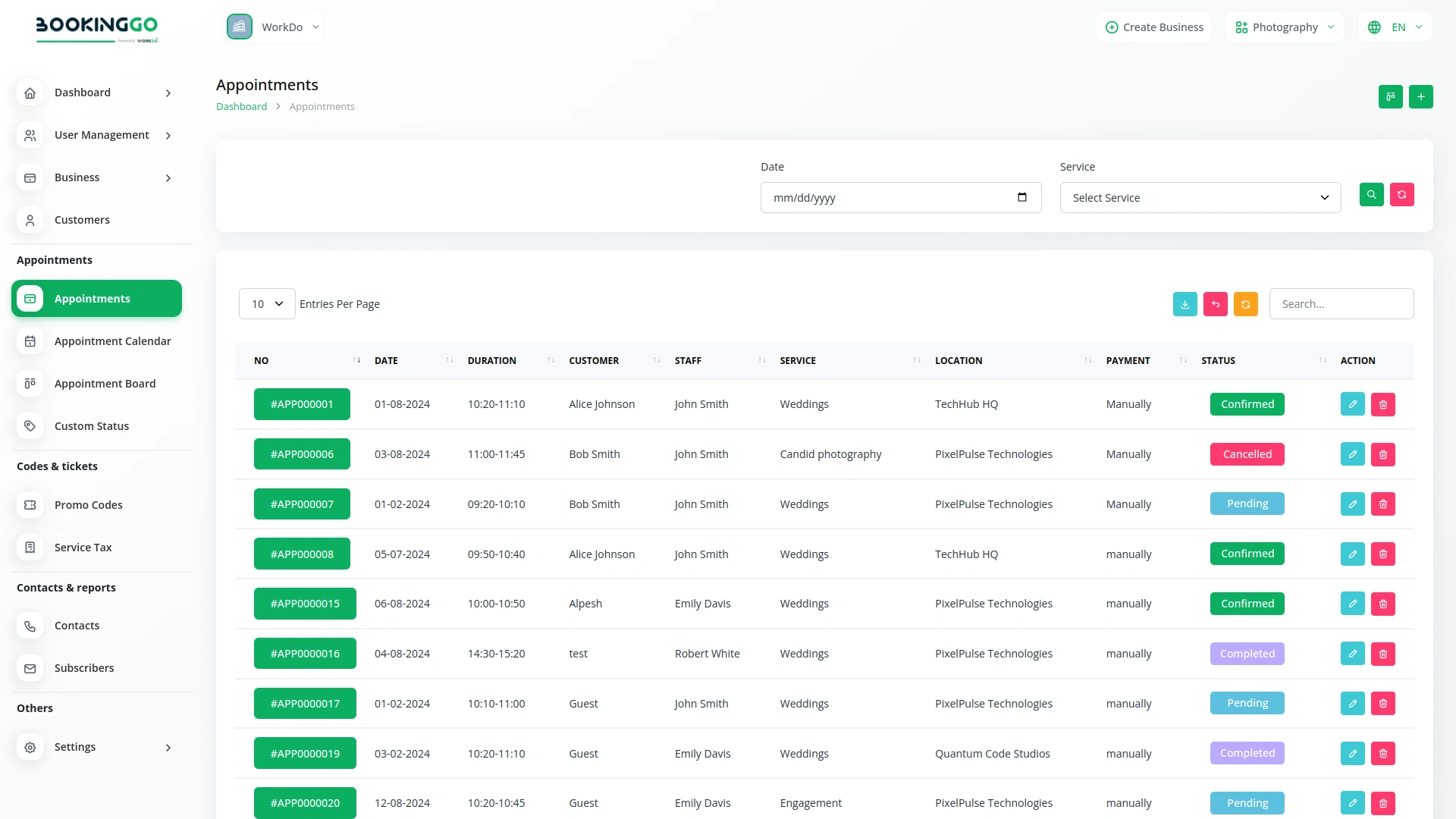This screenshot has height=819, width=1456.
Task: Click the Create Business button
Action: [1153, 27]
